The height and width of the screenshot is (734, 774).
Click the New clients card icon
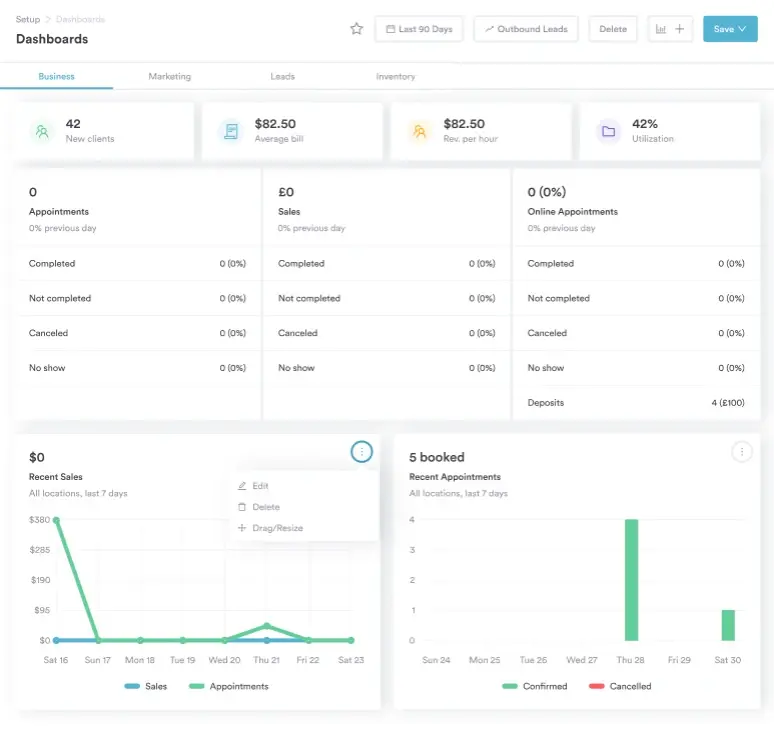coord(42,131)
